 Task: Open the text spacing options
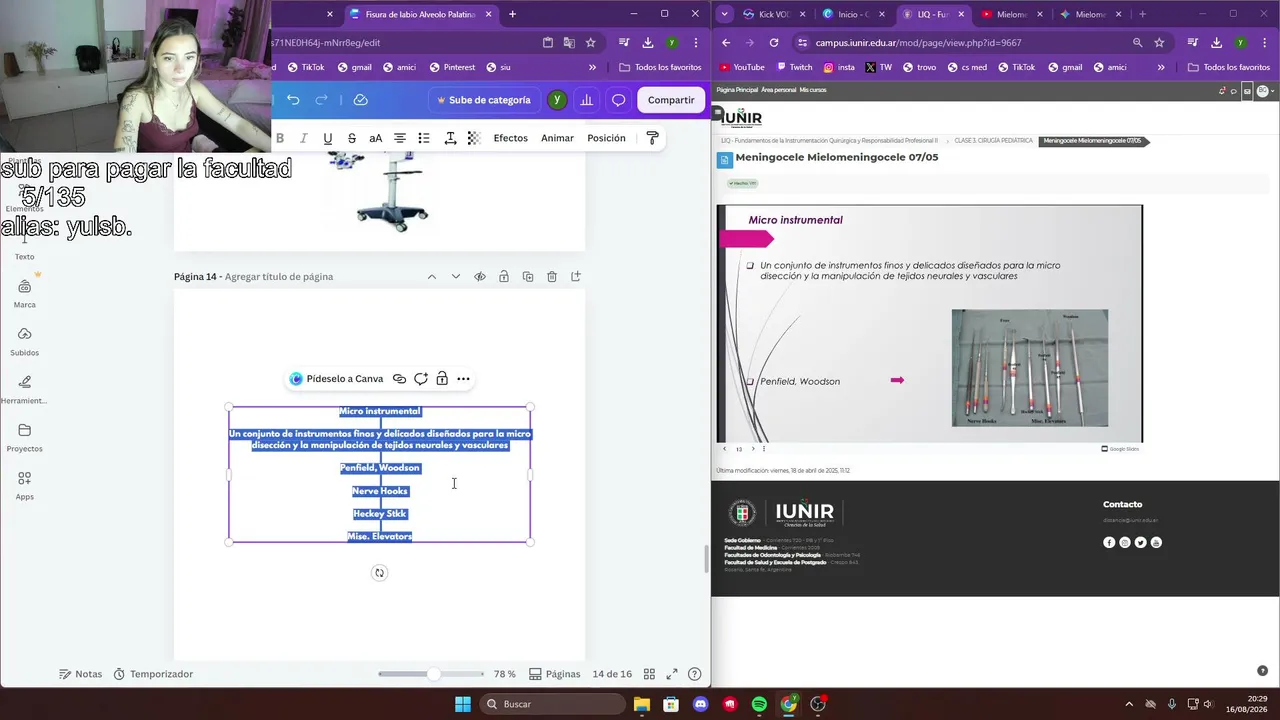pos(450,138)
